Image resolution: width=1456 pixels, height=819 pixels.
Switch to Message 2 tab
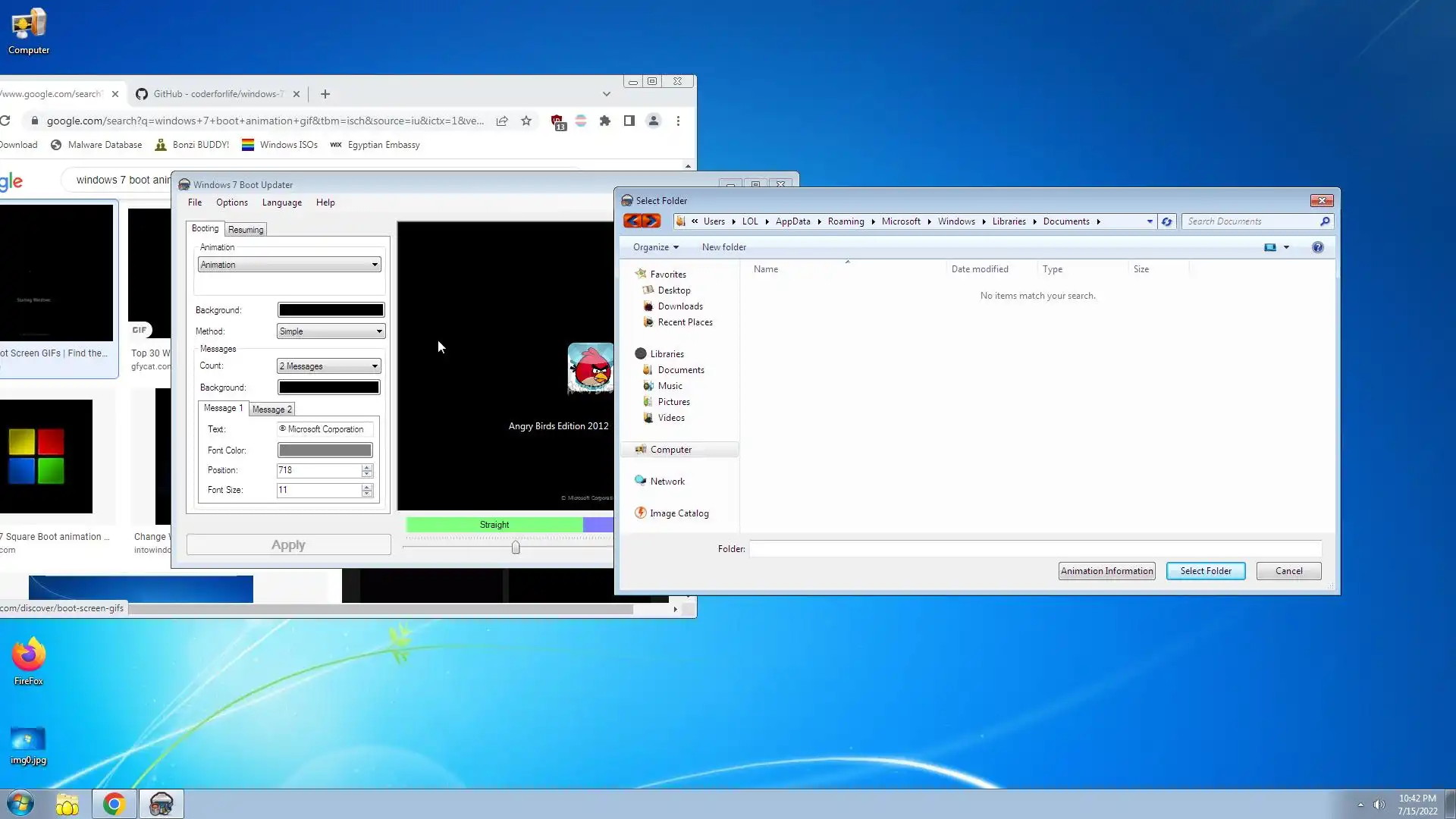pyautogui.click(x=271, y=409)
